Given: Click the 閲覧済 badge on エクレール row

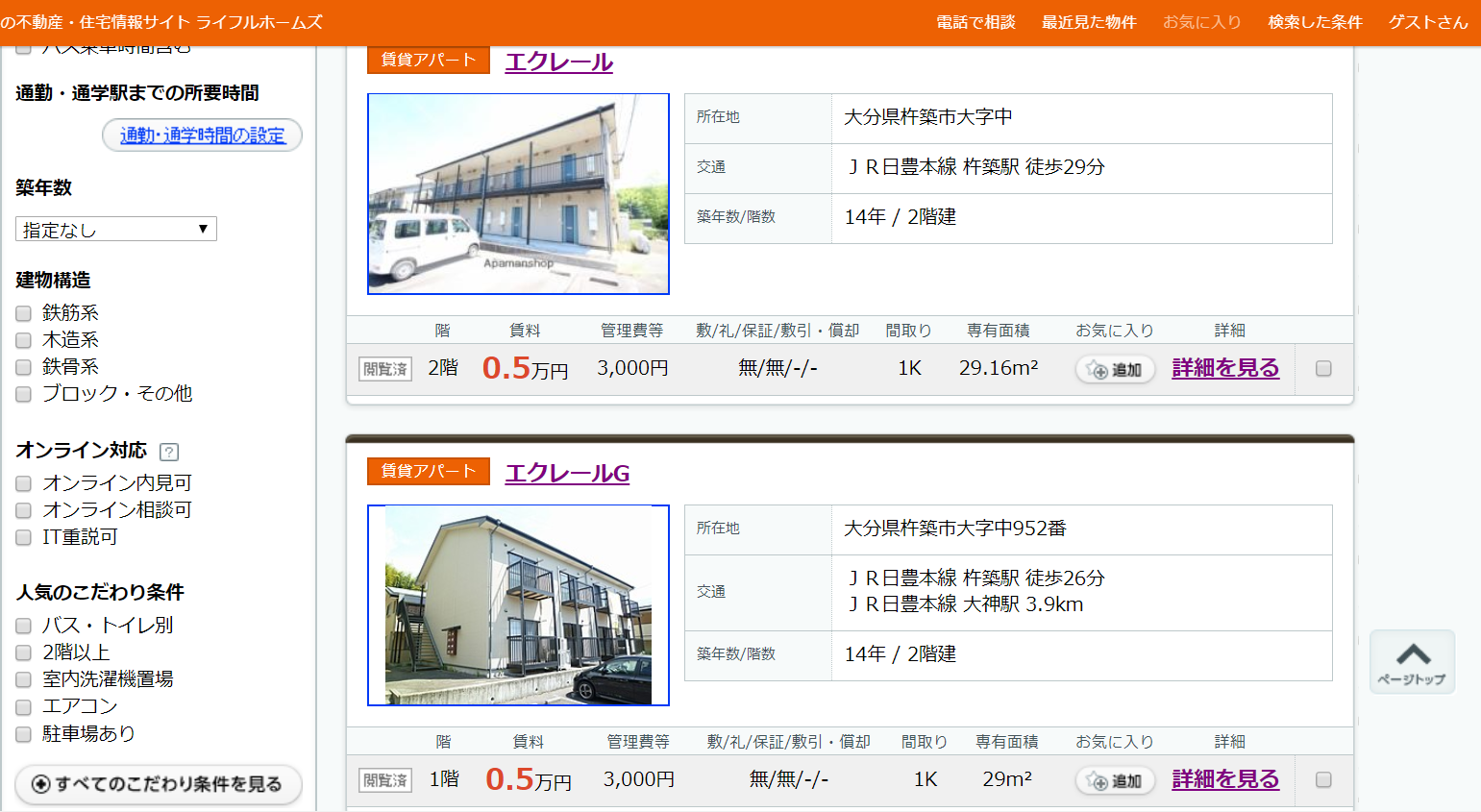Looking at the screenshot, I should coord(385,369).
